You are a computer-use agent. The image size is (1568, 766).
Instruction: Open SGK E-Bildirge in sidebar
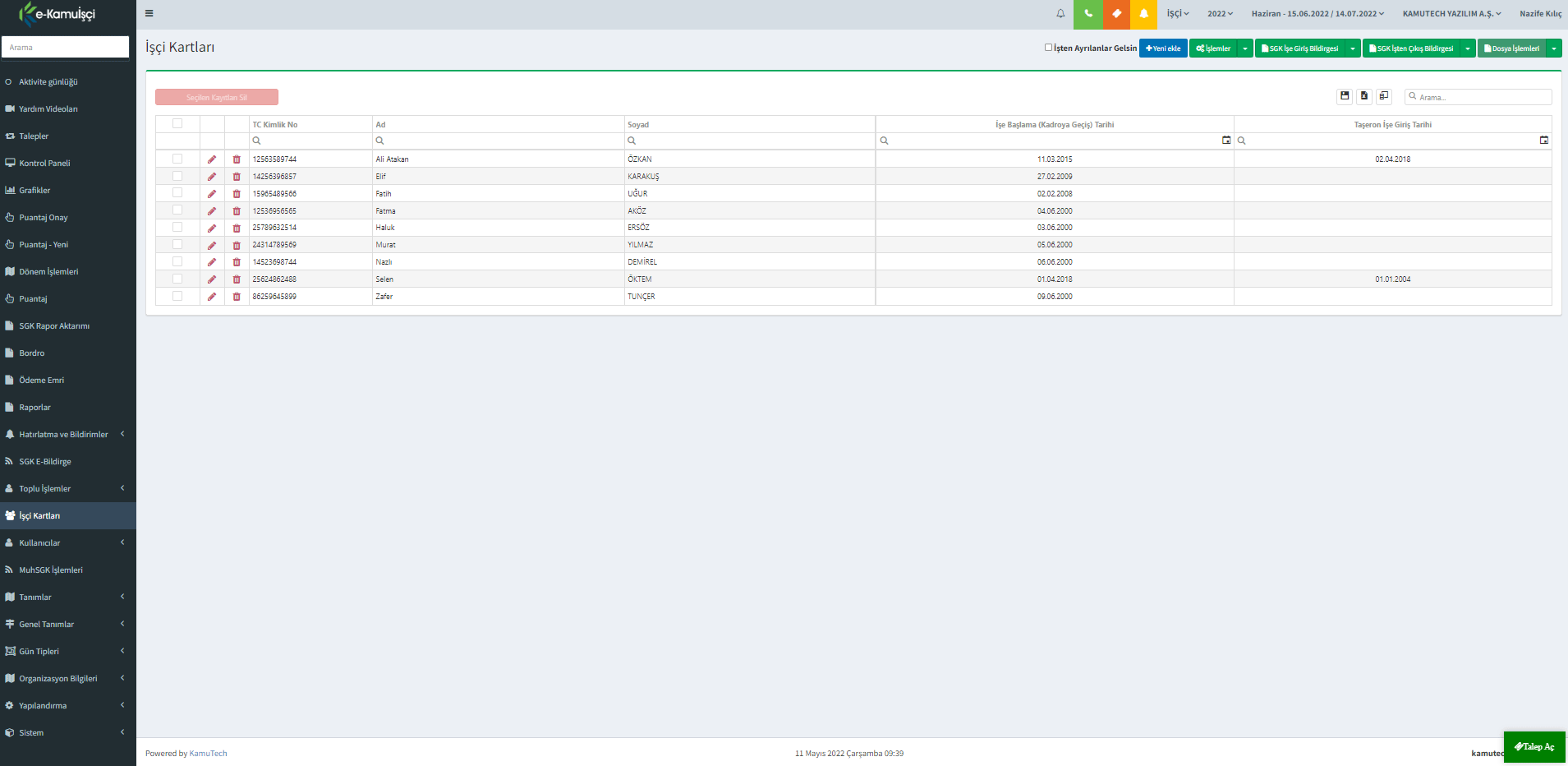68,461
